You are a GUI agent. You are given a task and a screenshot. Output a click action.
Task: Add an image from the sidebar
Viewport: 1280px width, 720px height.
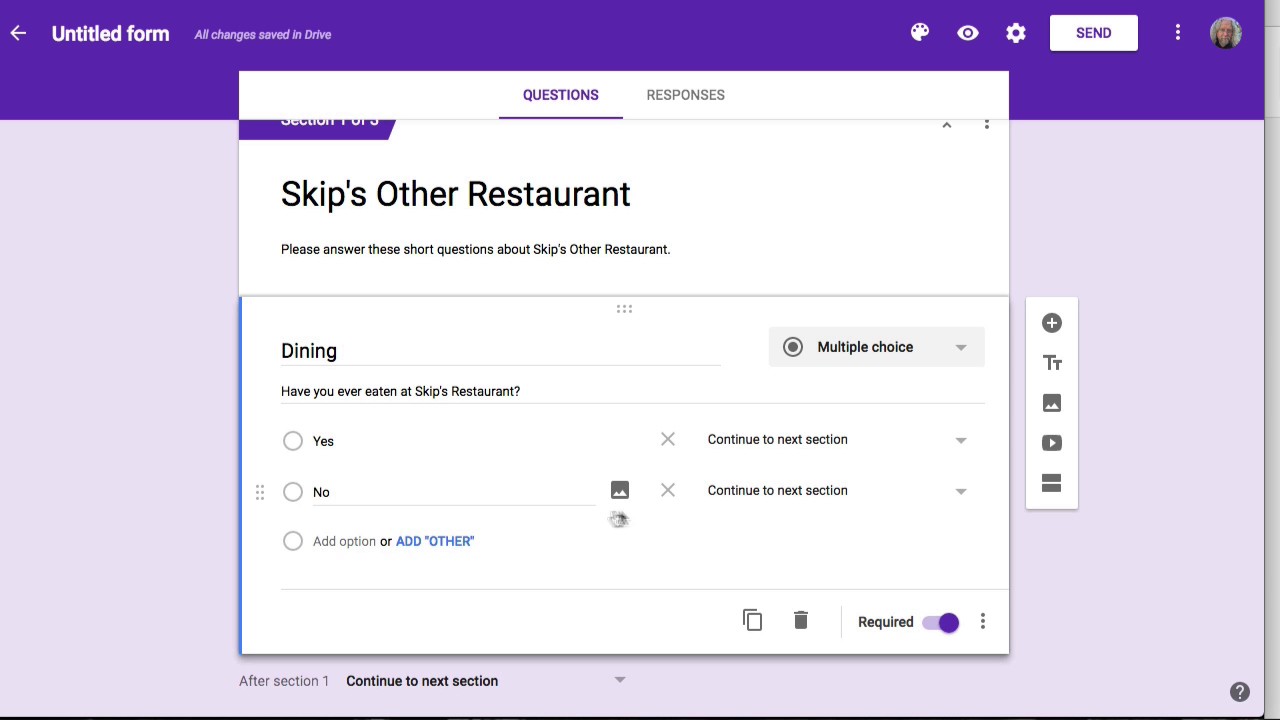point(1052,403)
